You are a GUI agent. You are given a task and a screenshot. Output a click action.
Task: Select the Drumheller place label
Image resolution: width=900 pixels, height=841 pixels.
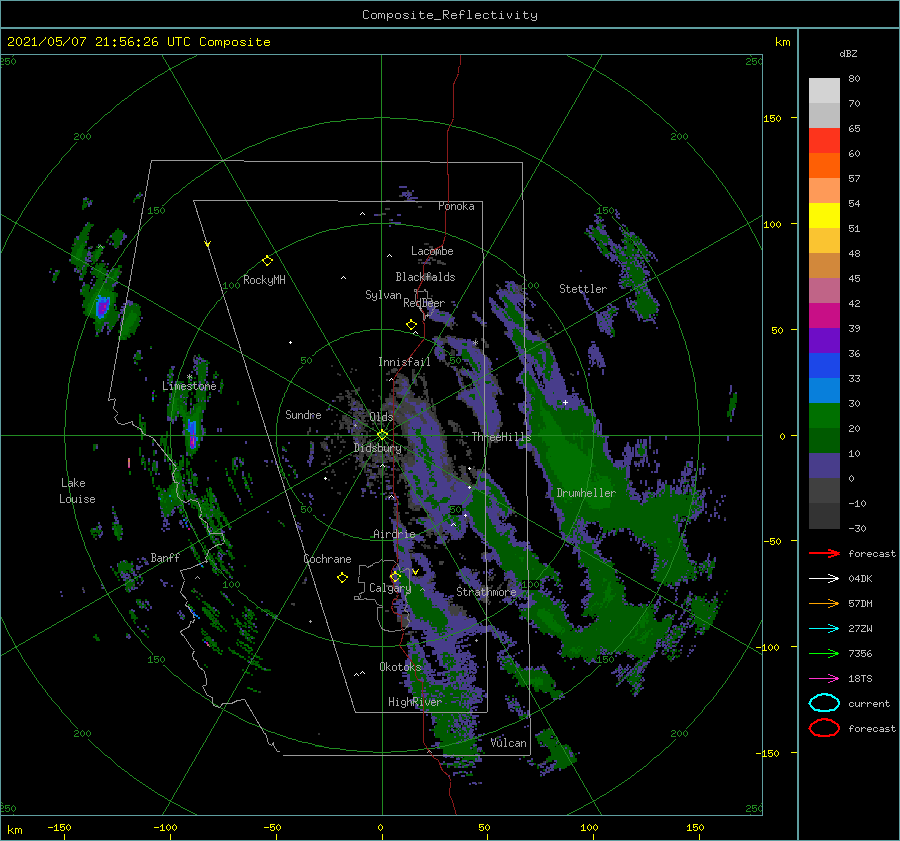585,493
